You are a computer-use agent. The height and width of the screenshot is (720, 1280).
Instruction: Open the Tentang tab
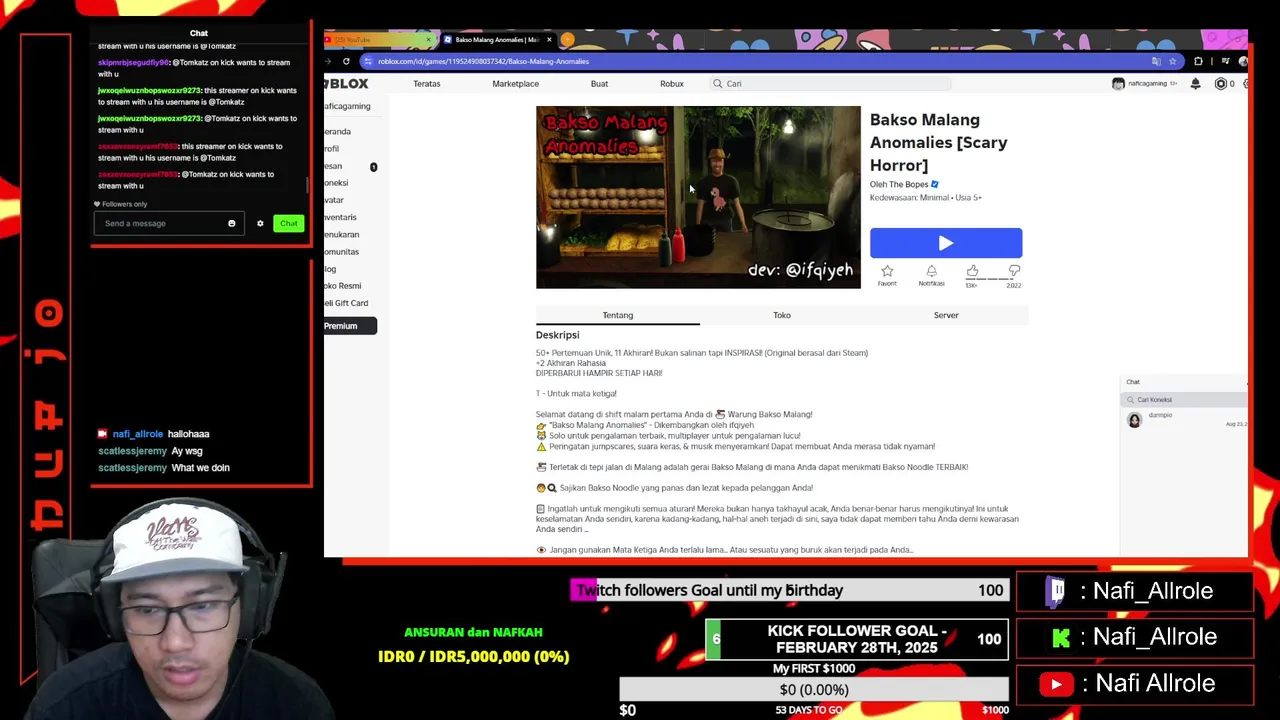pos(618,315)
